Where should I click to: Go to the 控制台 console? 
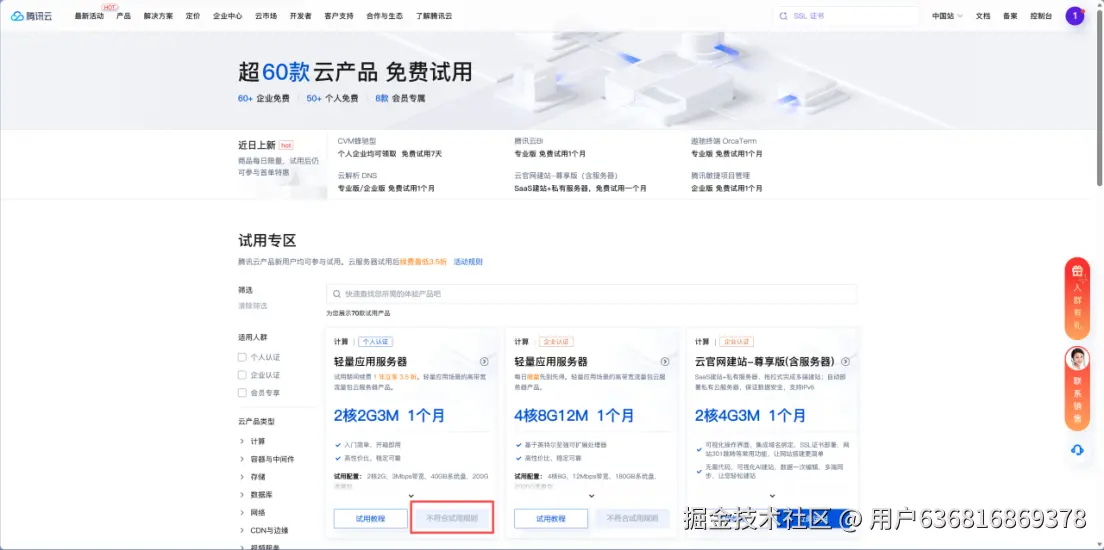click(x=1041, y=15)
